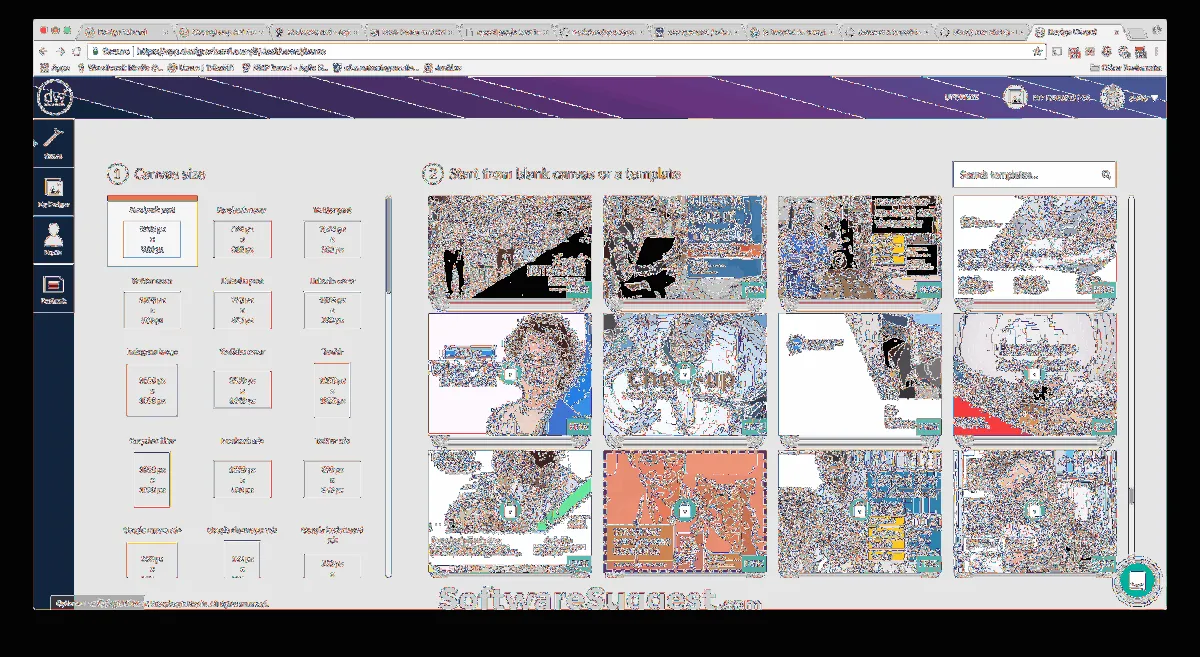Click into the Search templates field
1200x657 pixels.
tap(1033, 175)
